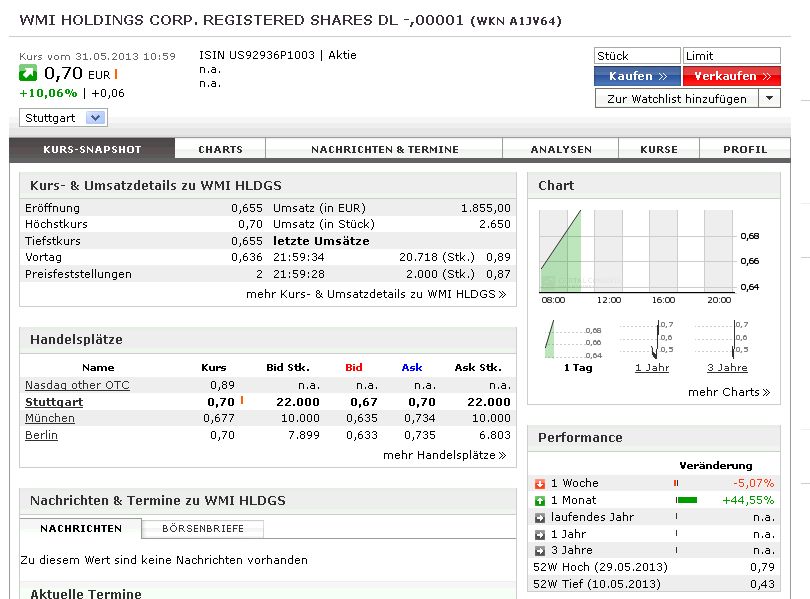The image size is (810, 599).
Task: Click the blue Kaufen button
Action: pyautogui.click(x=637, y=76)
